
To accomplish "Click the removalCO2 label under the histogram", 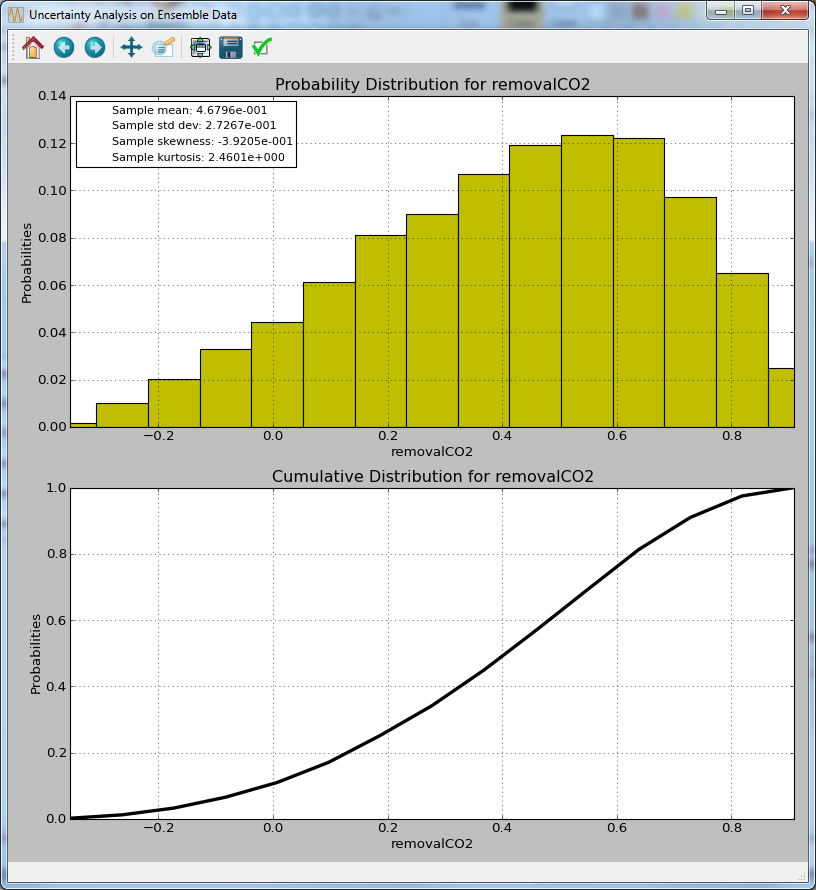I will point(431,452).
